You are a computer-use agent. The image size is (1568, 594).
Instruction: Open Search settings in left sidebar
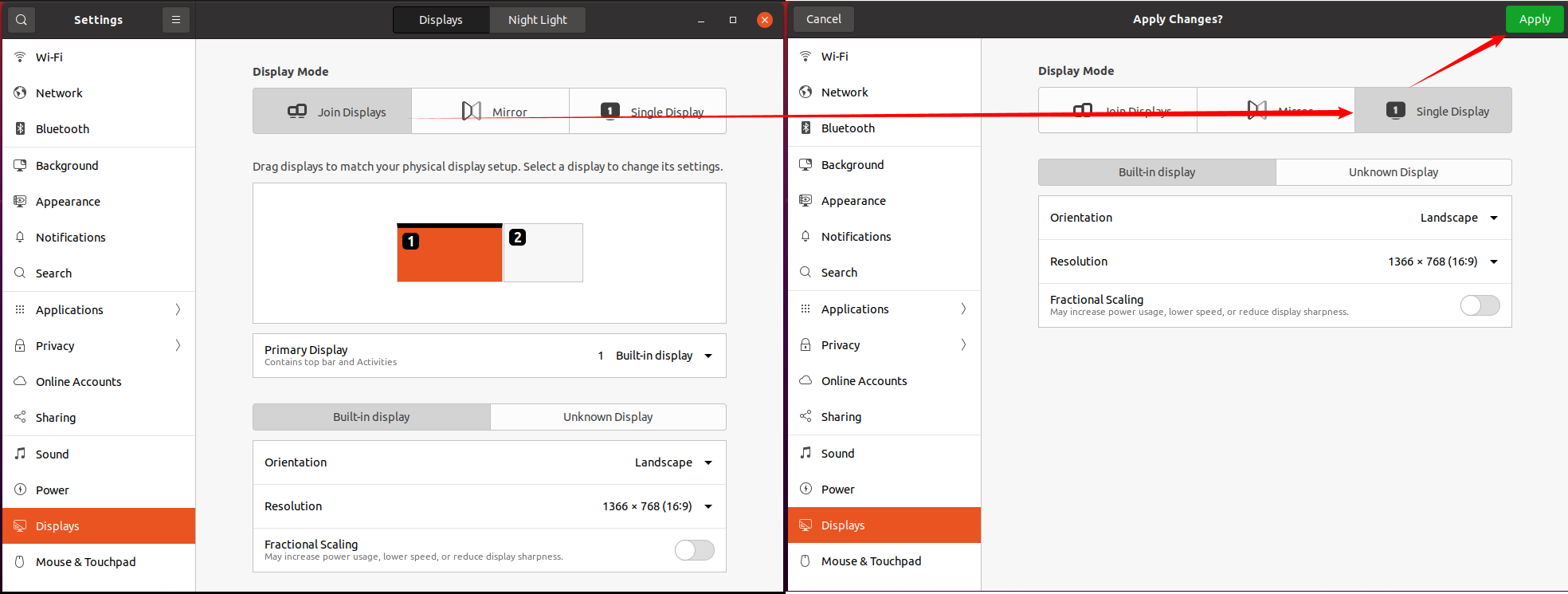pyautogui.click(x=99, y=273)
